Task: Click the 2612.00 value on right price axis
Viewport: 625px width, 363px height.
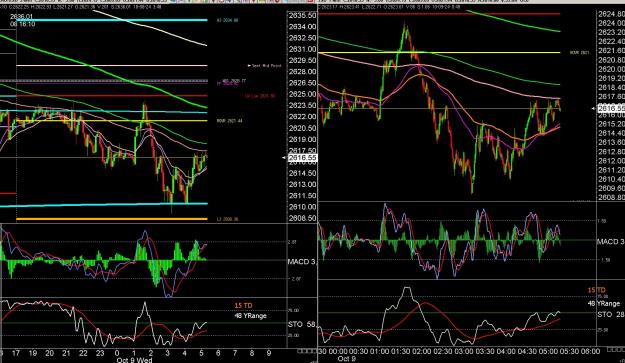Action: coord(611,161)
